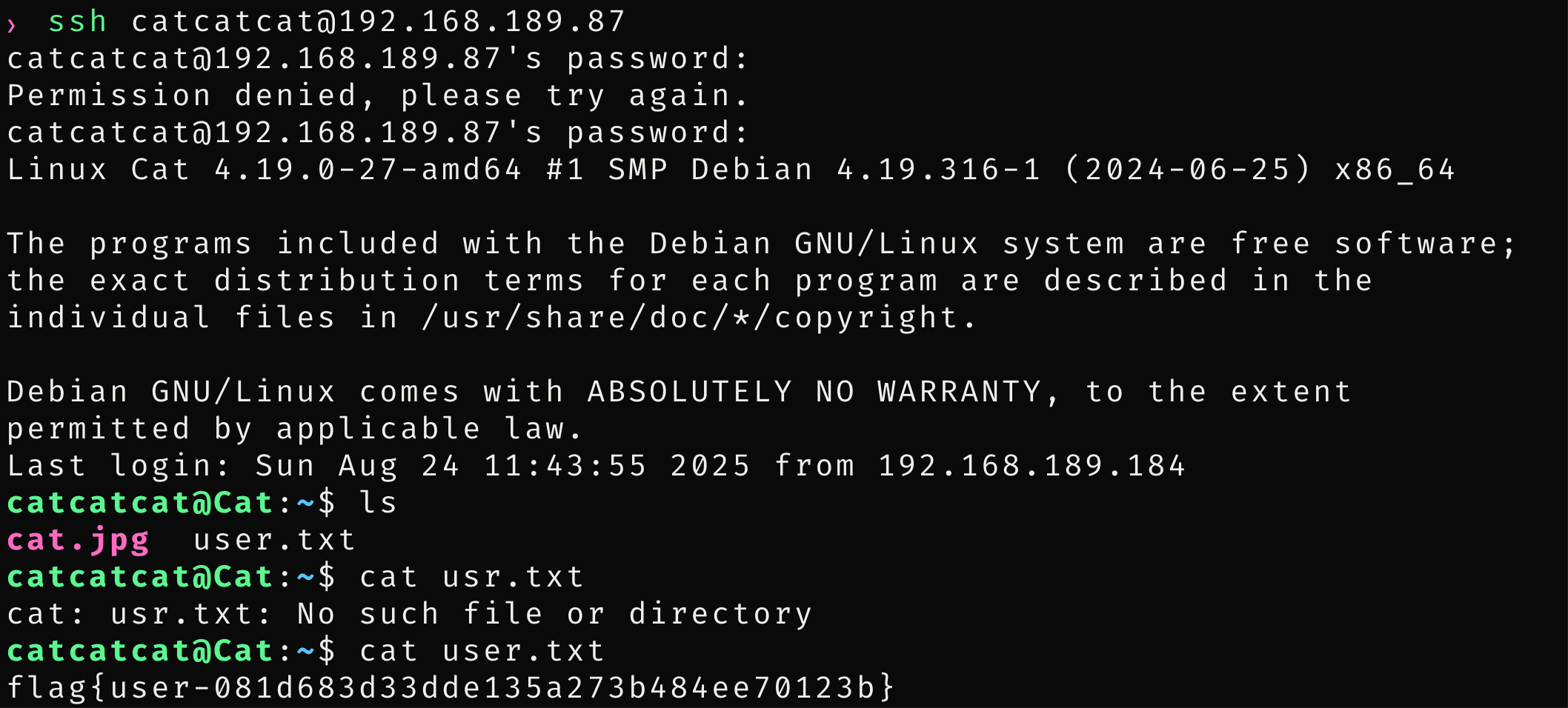
Task: Click the build date "(2024-06-25)"
Action: pos(1187,170)
